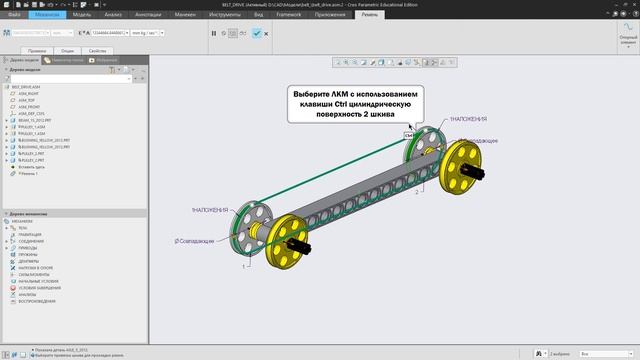
Task: Open the Help icon at top right
Action: point(636,14)
